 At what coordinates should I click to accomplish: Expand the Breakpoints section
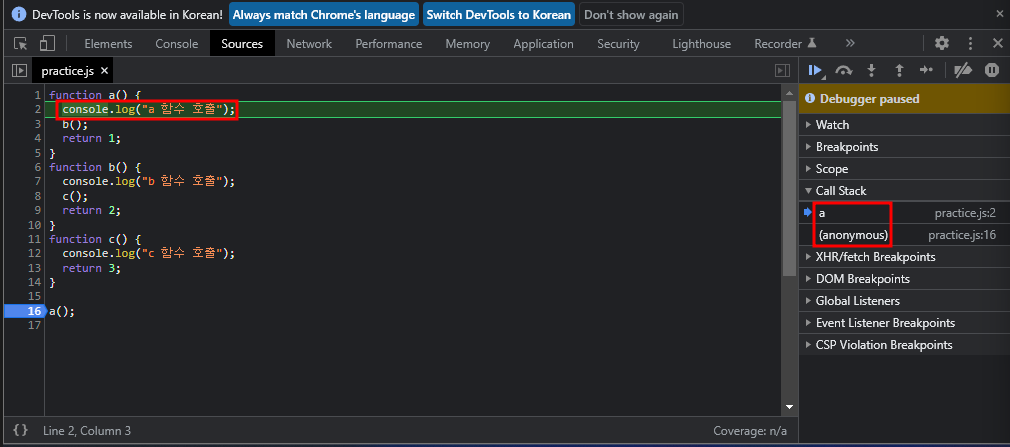pyautogui.click(x=904, y=147)
